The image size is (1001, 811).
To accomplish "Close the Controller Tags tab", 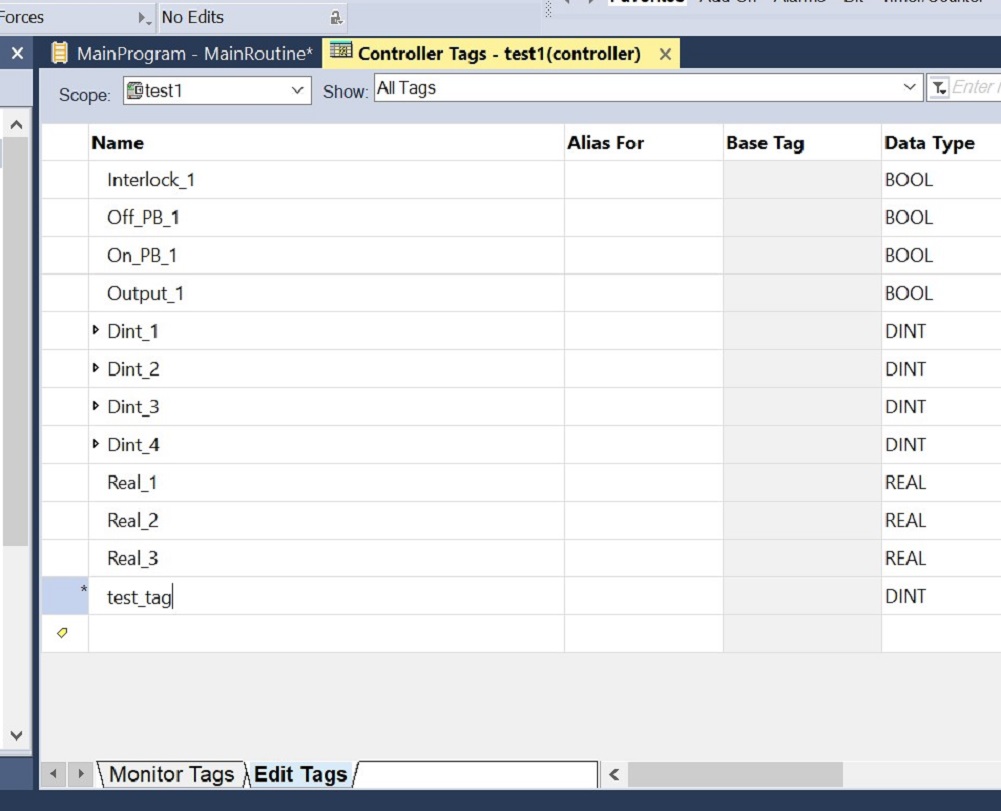I will click(666, 53).
